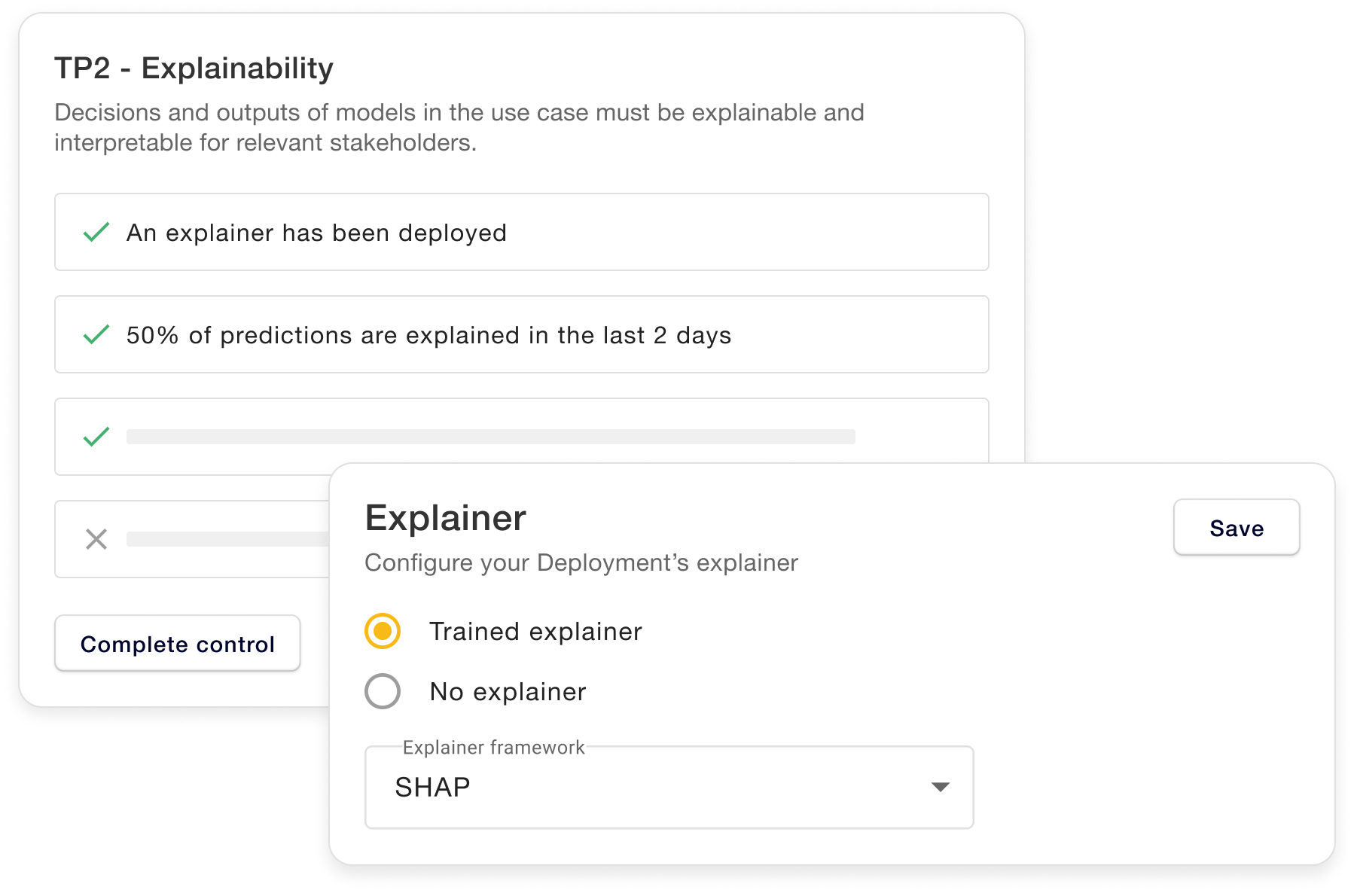The height and width of the screenshot is (896, 1354).
Task: Click the green checkmark beside '50% of predictions'
Action: pos(96,334)
